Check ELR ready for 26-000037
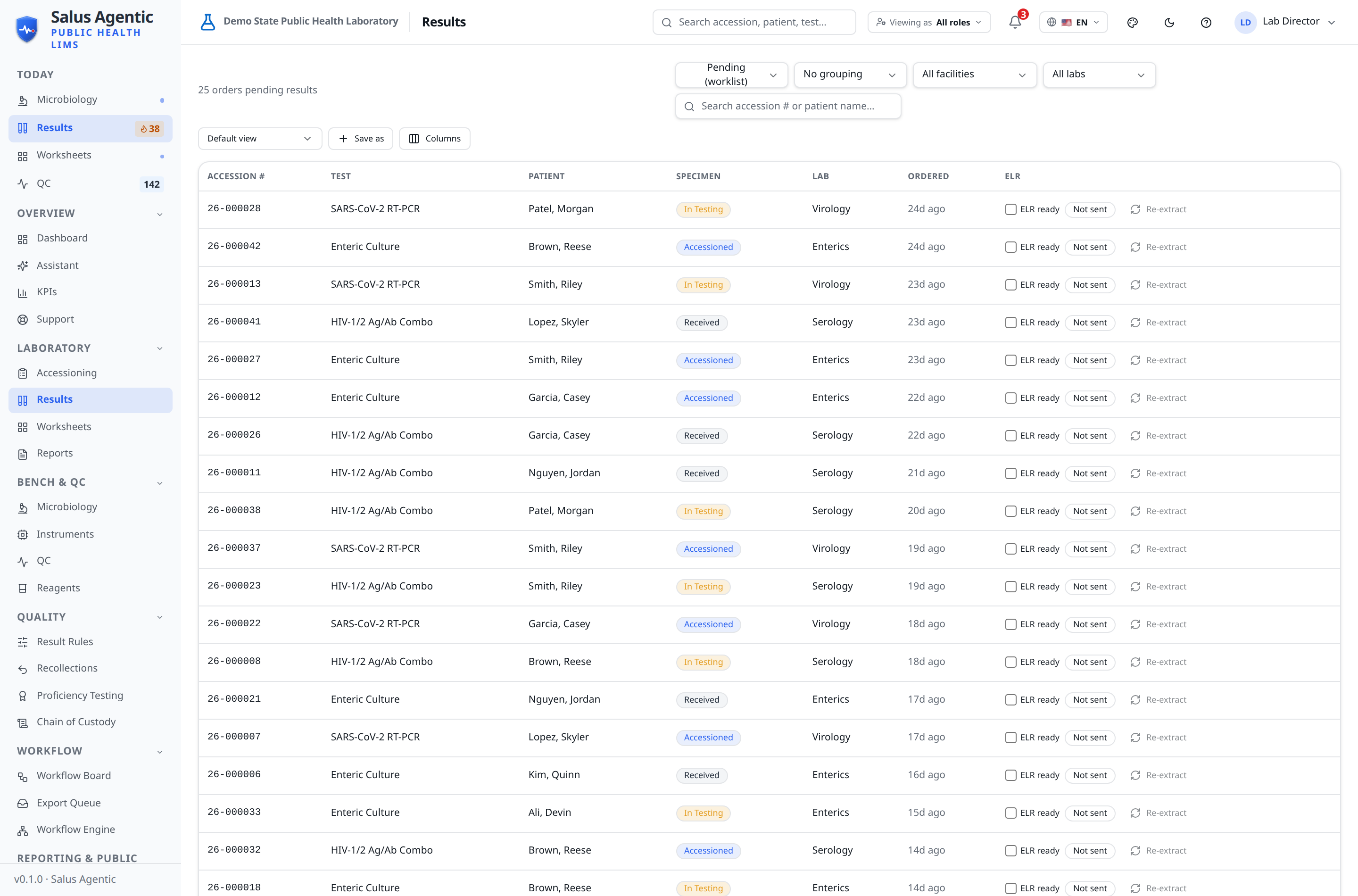The width and height of the screenshot is (1358, 896). 1010,548
